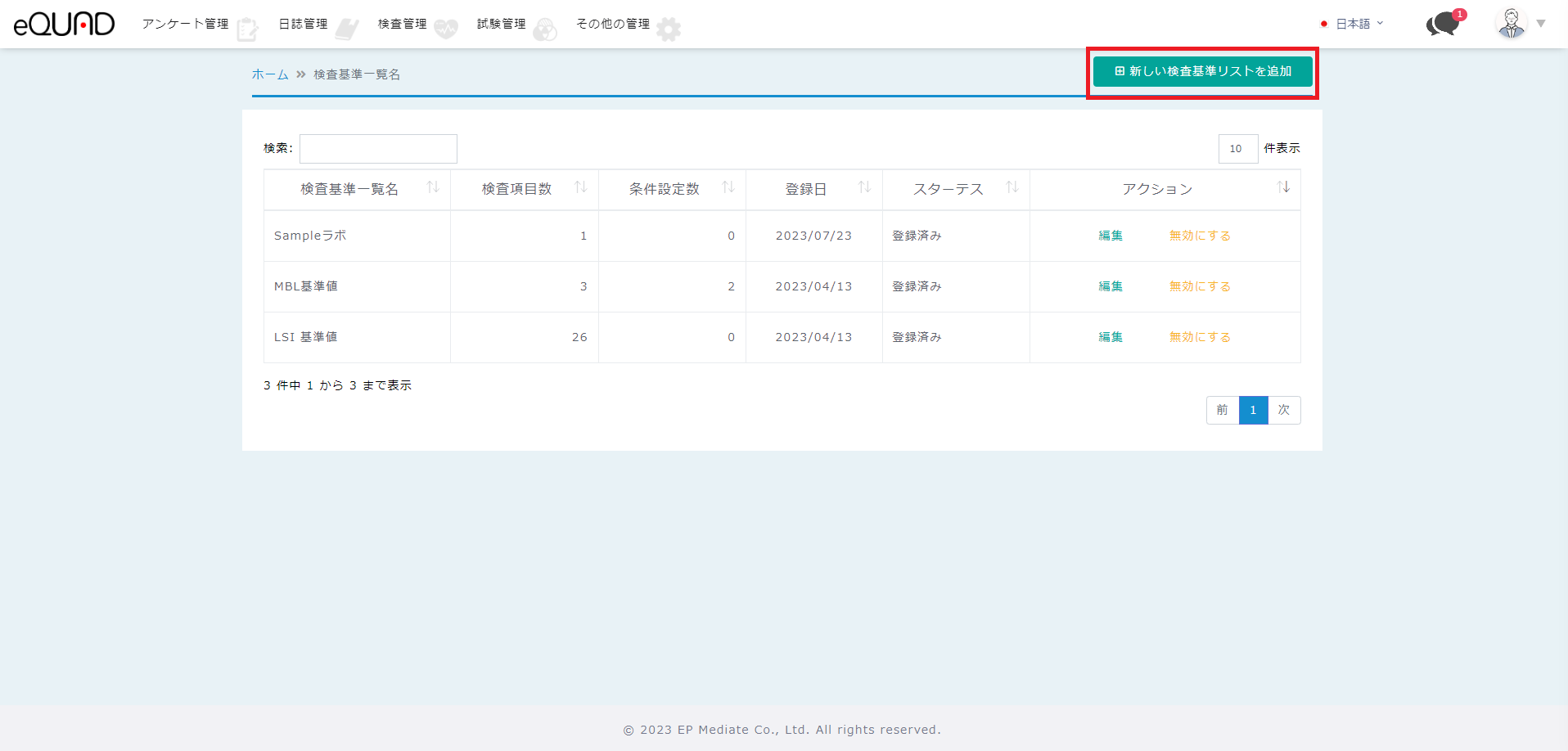1568x751 pixels.
Task: Focus the 検索 search field
Action: pos(378,149)
